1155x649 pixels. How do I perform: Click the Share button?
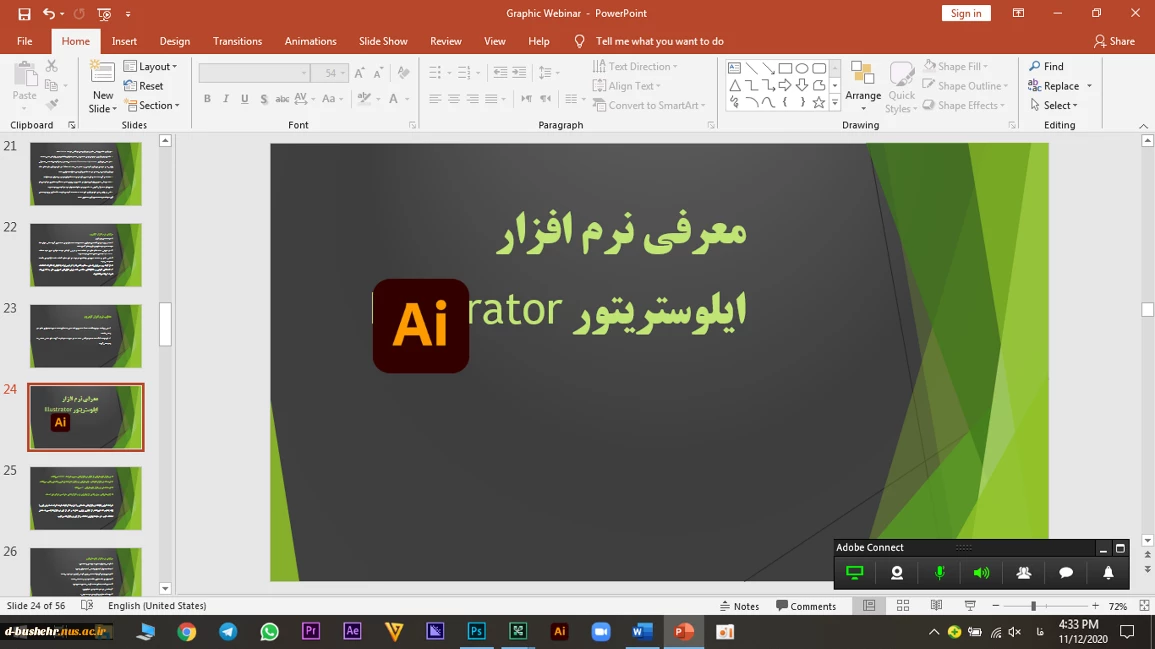[1114, 41]
